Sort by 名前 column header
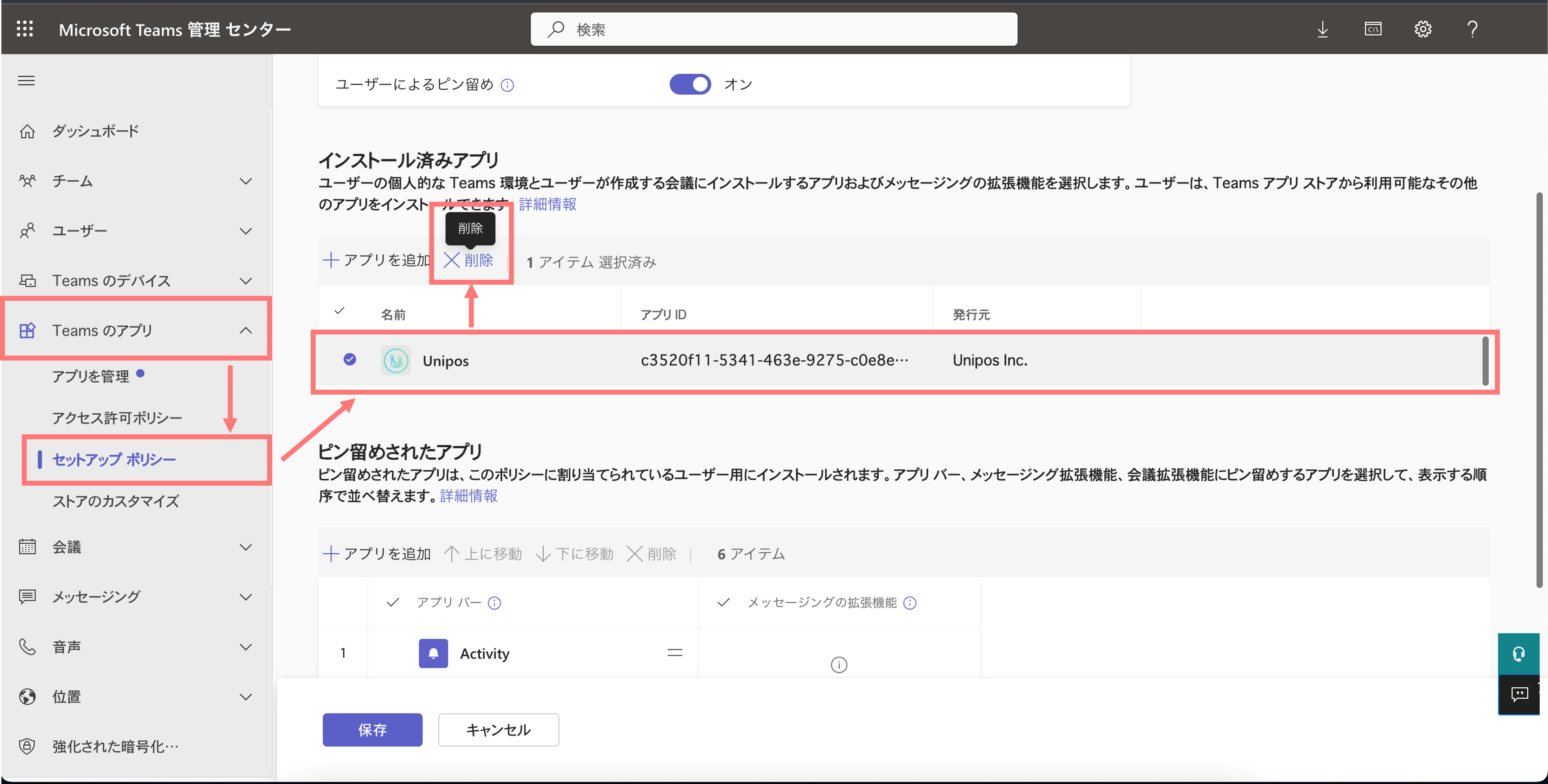 pyautogui.click(x=394, y=314)
